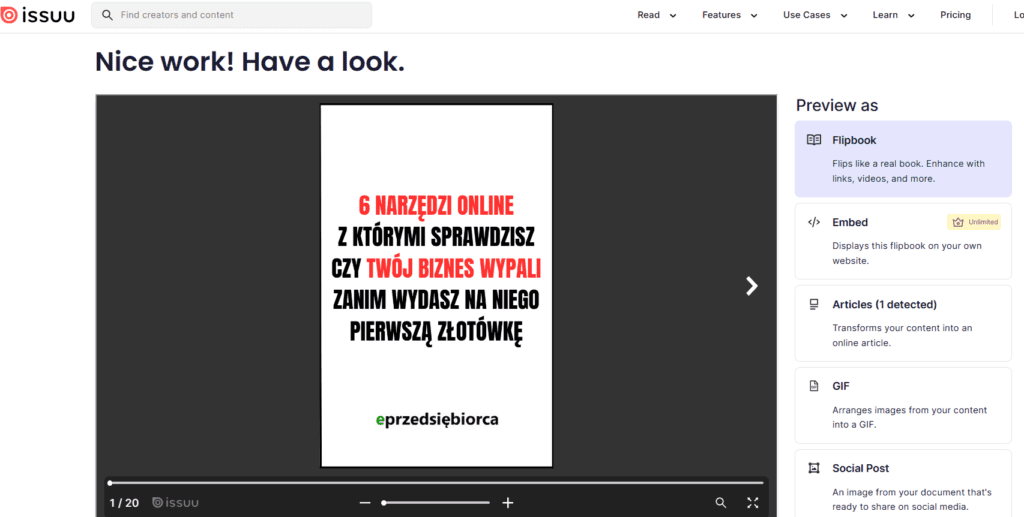Expand the Read dropdown menu
1024x517 pixels.
657,15
